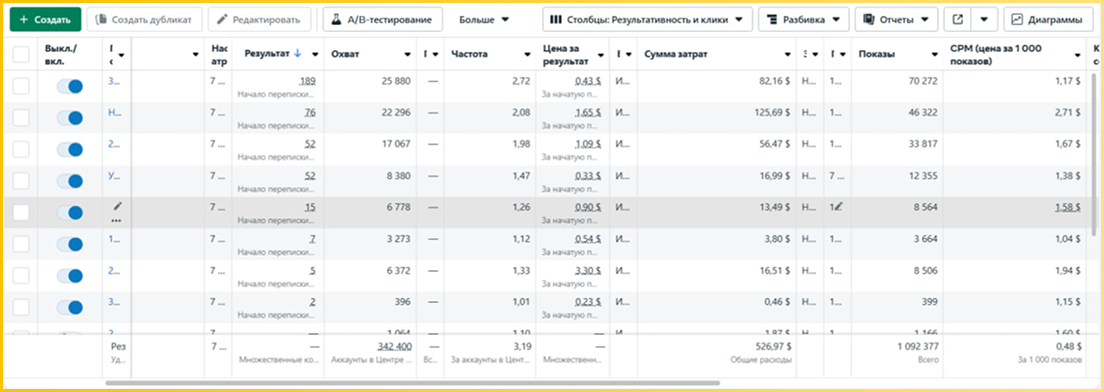This screenshot has width=1104, height=392.
Task: Switch off toggle in row with 2 results
Action: tap(70, 307)
